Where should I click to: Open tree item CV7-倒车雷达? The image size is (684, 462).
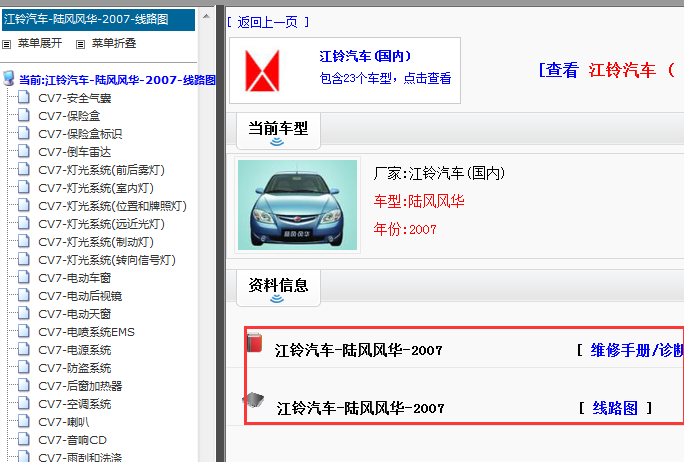75,152
